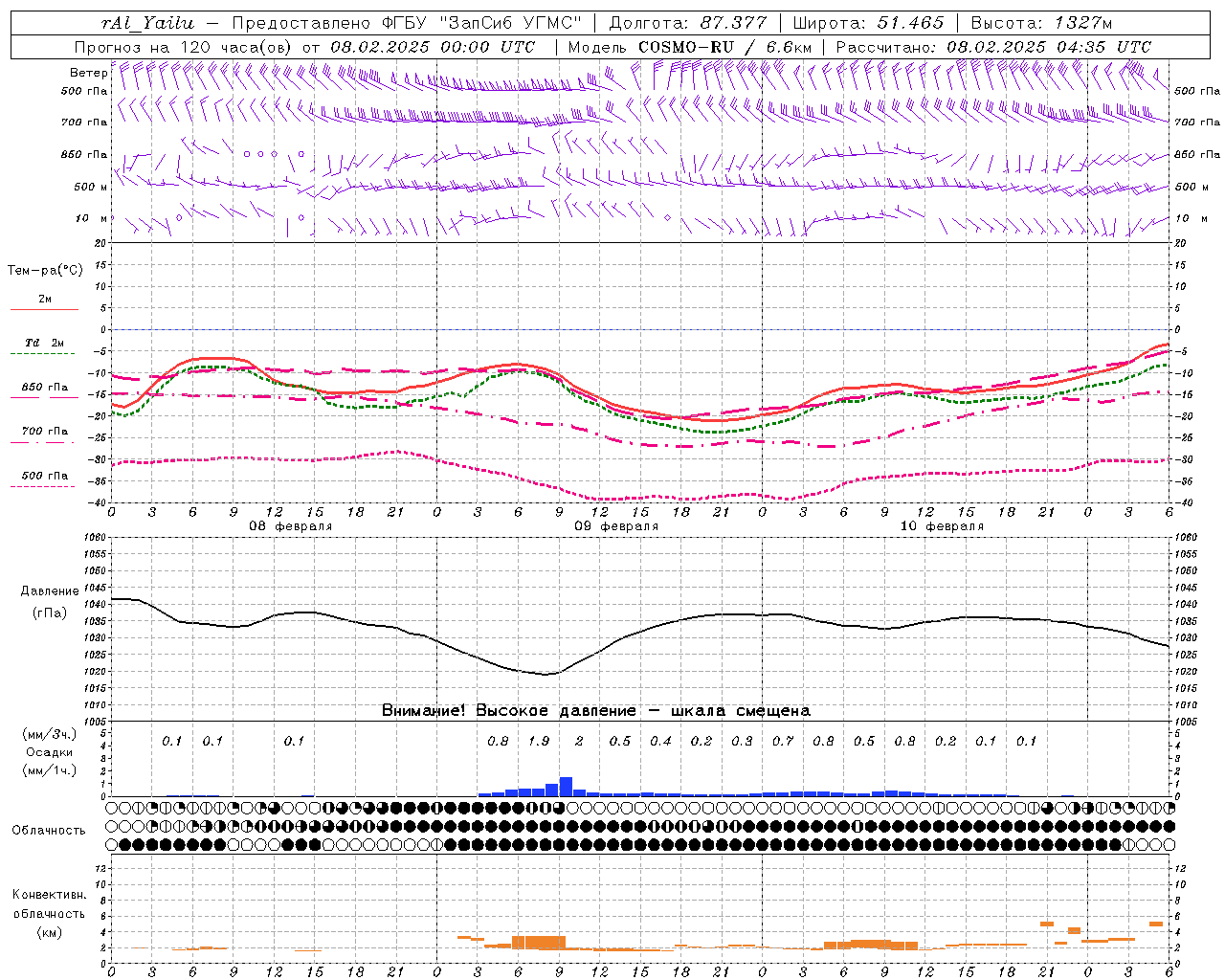
Task: Click the Рассчитано: 08.02.2025 04:35 UTC text
Action: (x=993, y=47)
